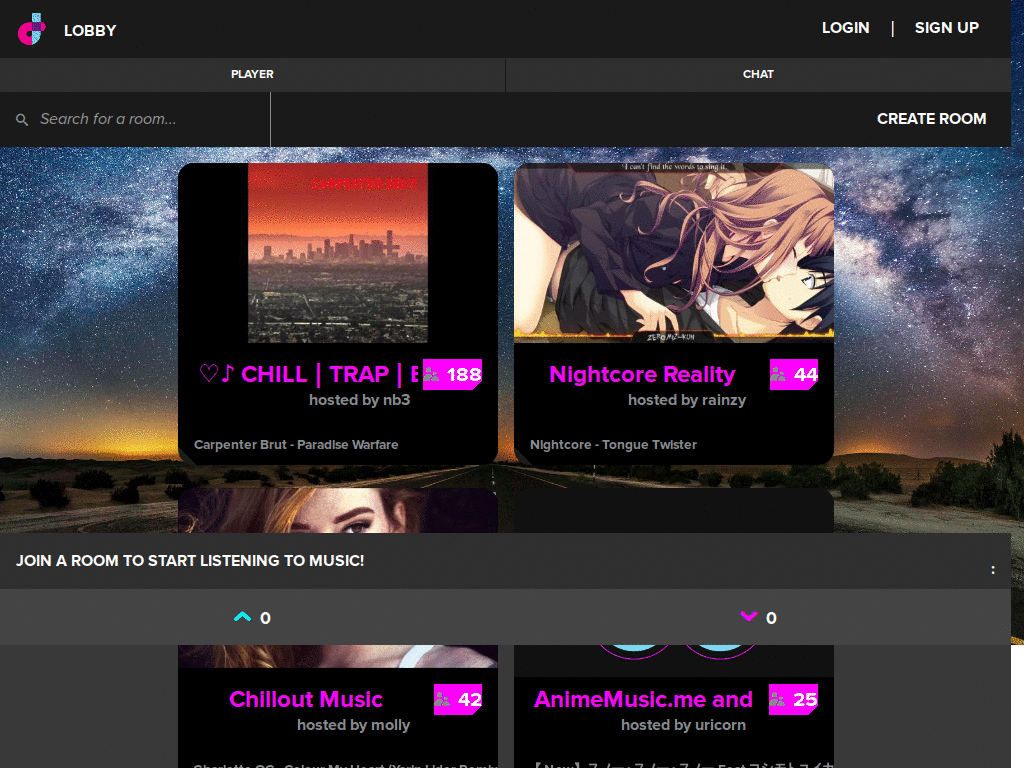Screen dimensions: 1024x768
Task: Click the search magnifier icon
Action: pos(22,120)
